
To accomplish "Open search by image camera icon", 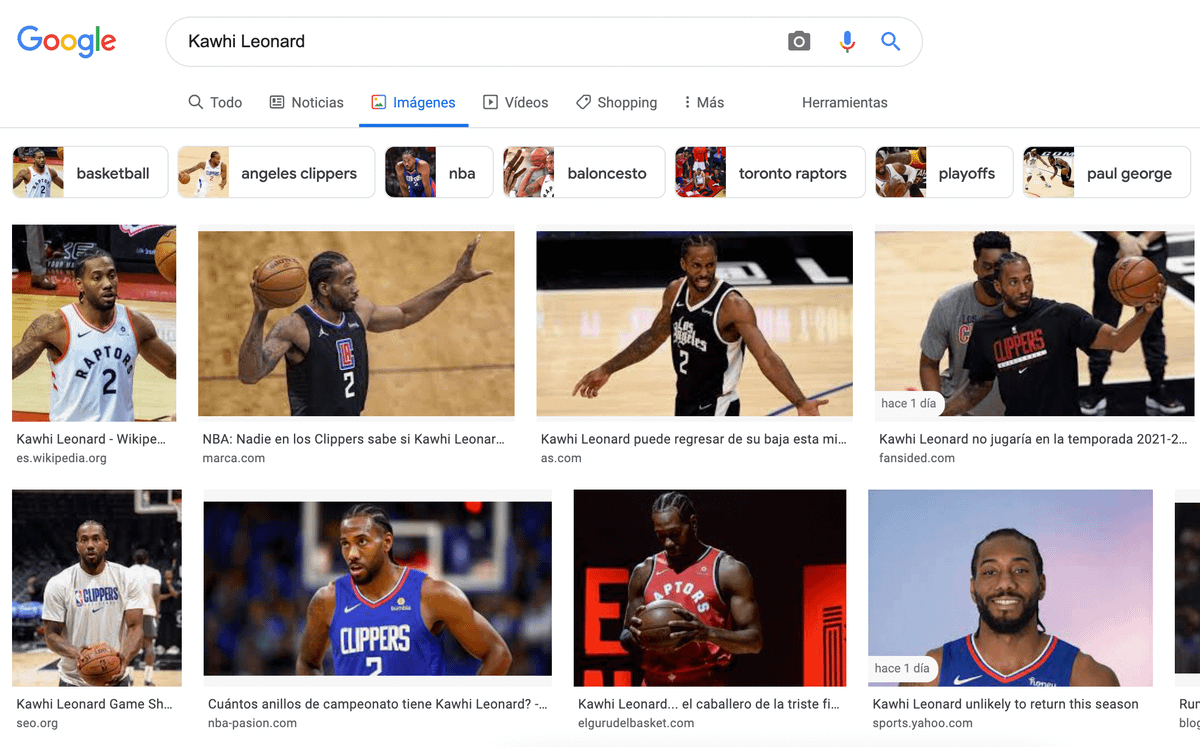I will tap(798, 41).
